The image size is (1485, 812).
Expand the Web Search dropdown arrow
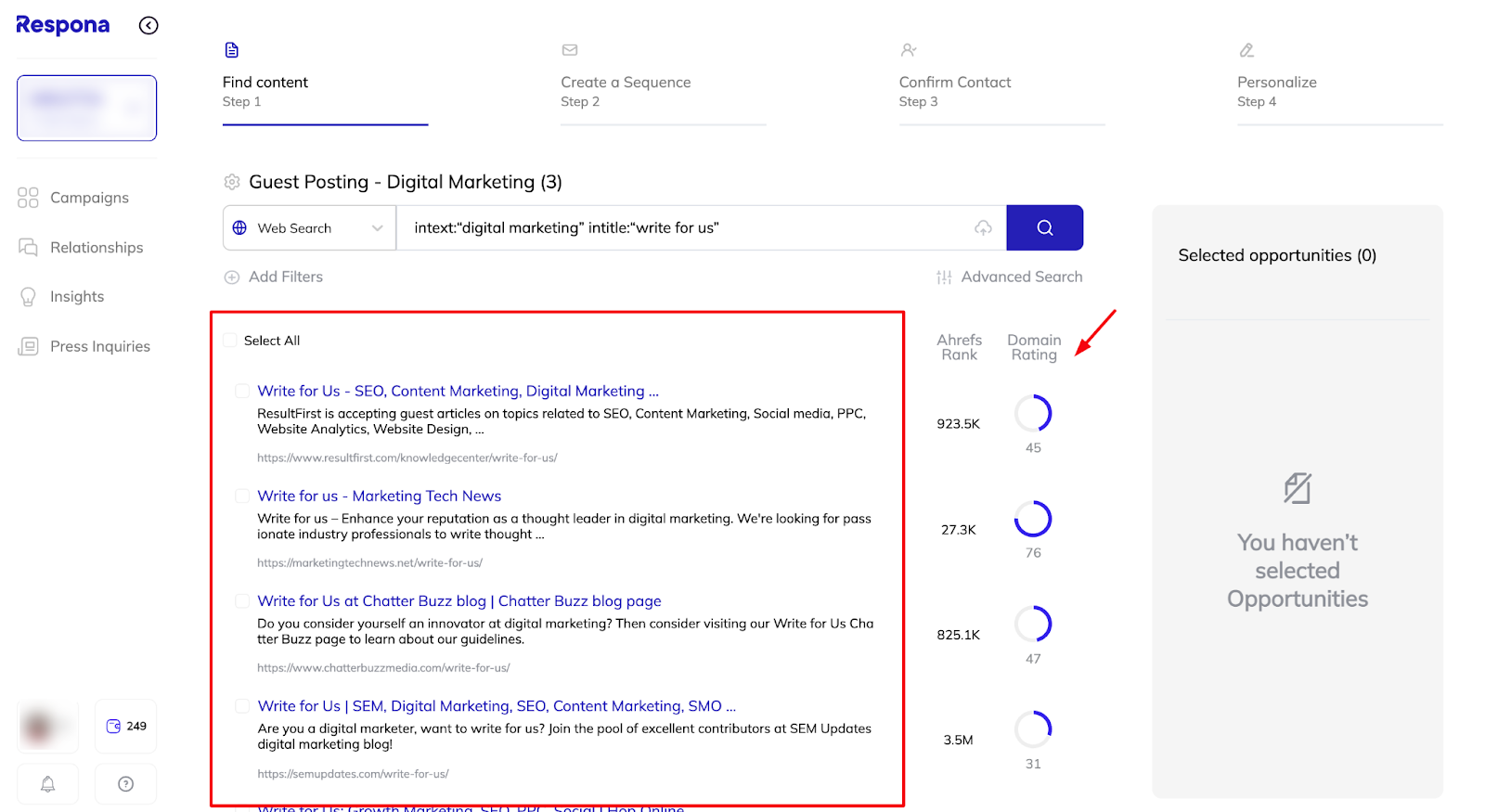(x=377, y=228)
